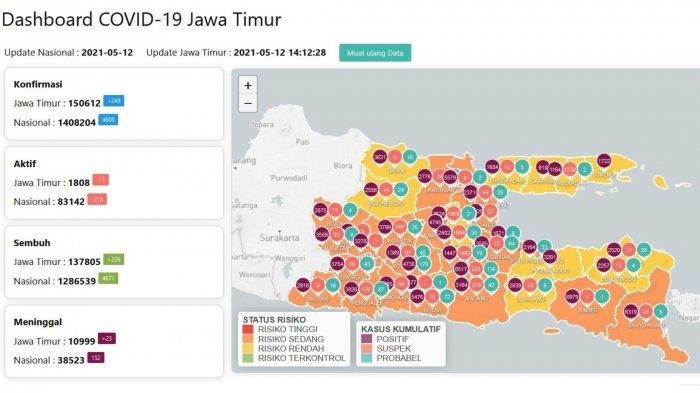Select the 3826 marker on Trenggalek
700x393 pixels.
pos(351,289)
